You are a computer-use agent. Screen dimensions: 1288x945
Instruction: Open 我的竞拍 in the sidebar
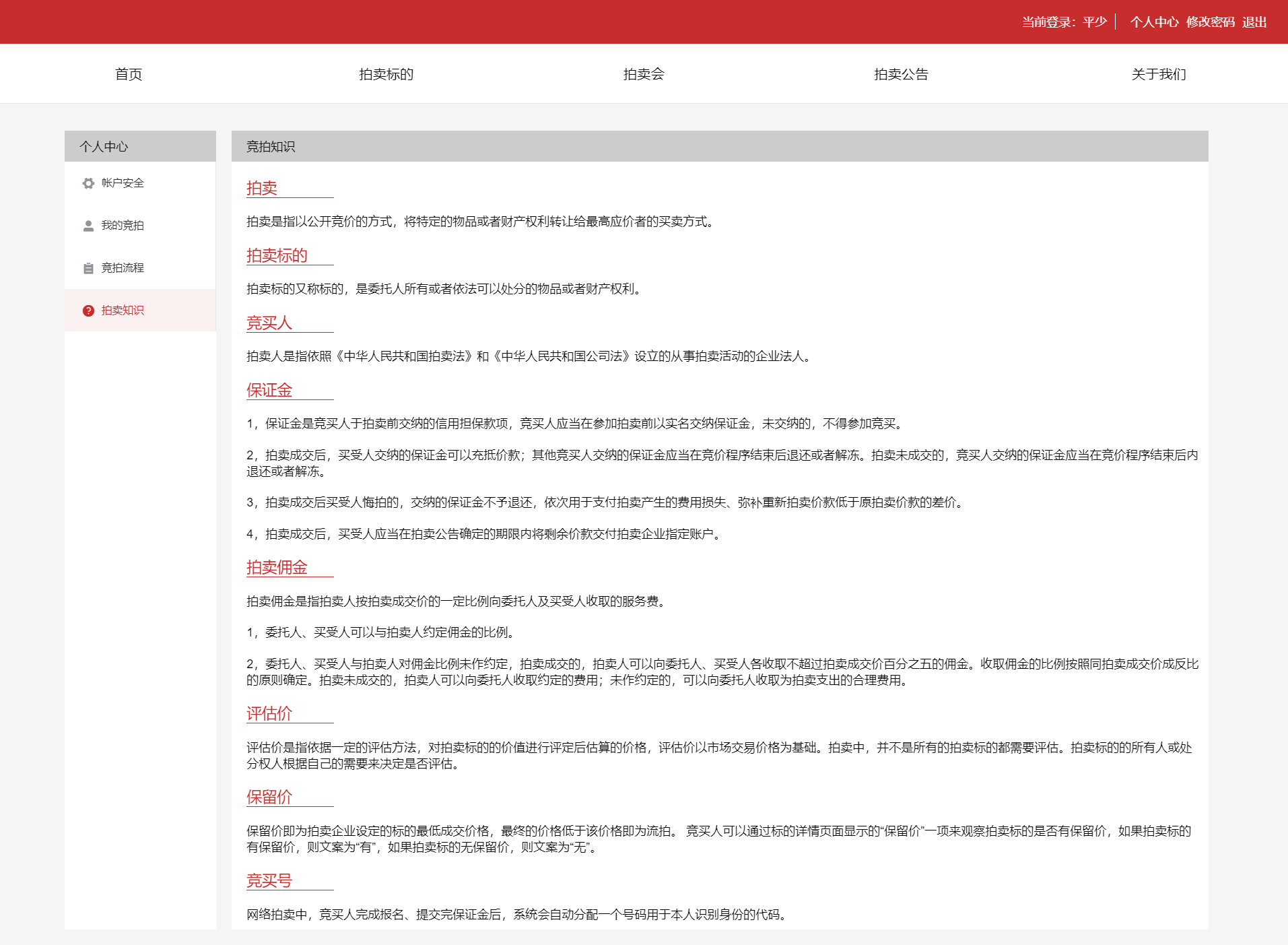pyautogui.click(x=140, y=226)
